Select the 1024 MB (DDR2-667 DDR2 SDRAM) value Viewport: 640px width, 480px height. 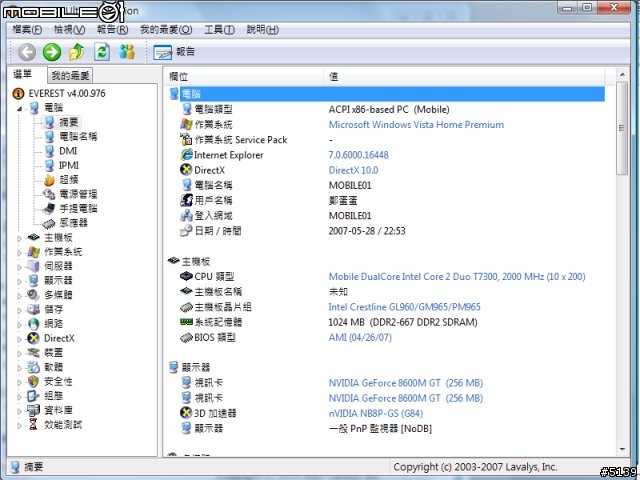(x=403, y=322)
